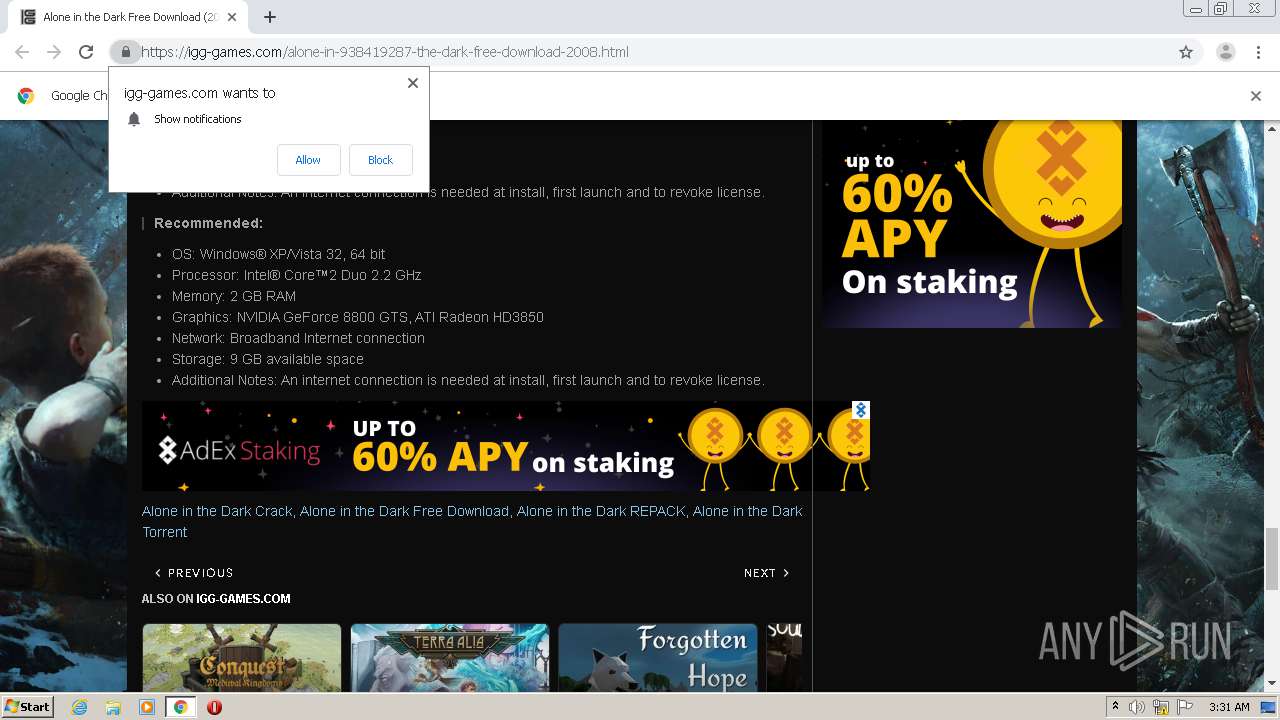
Task: Click the browser forward arrow
Action: pos(54,52)
